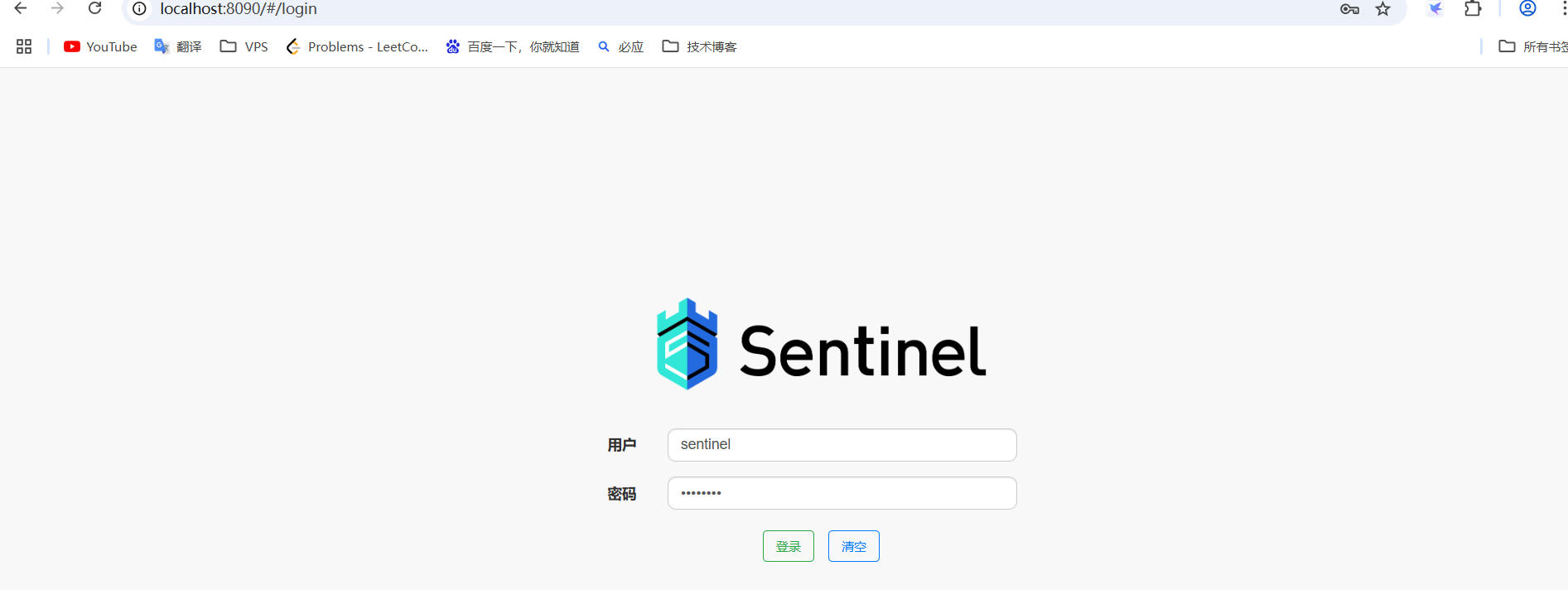Open the 翻译 bookmark

(x=178, y=46)
